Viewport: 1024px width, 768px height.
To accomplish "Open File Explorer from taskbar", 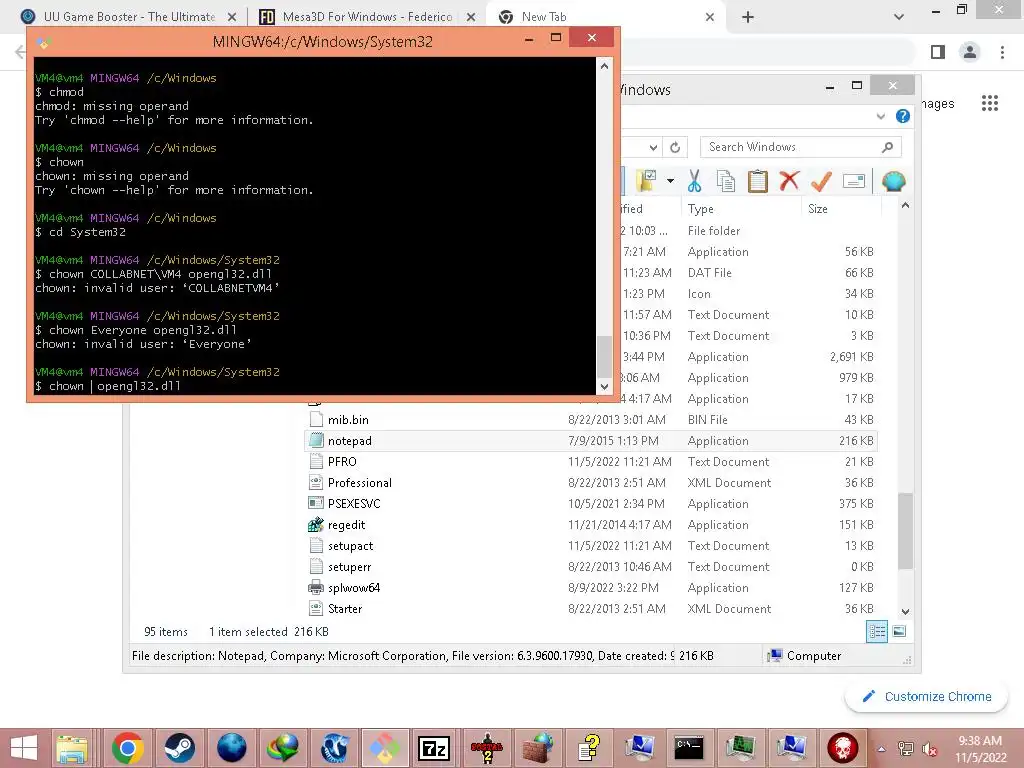I will 72,748.
